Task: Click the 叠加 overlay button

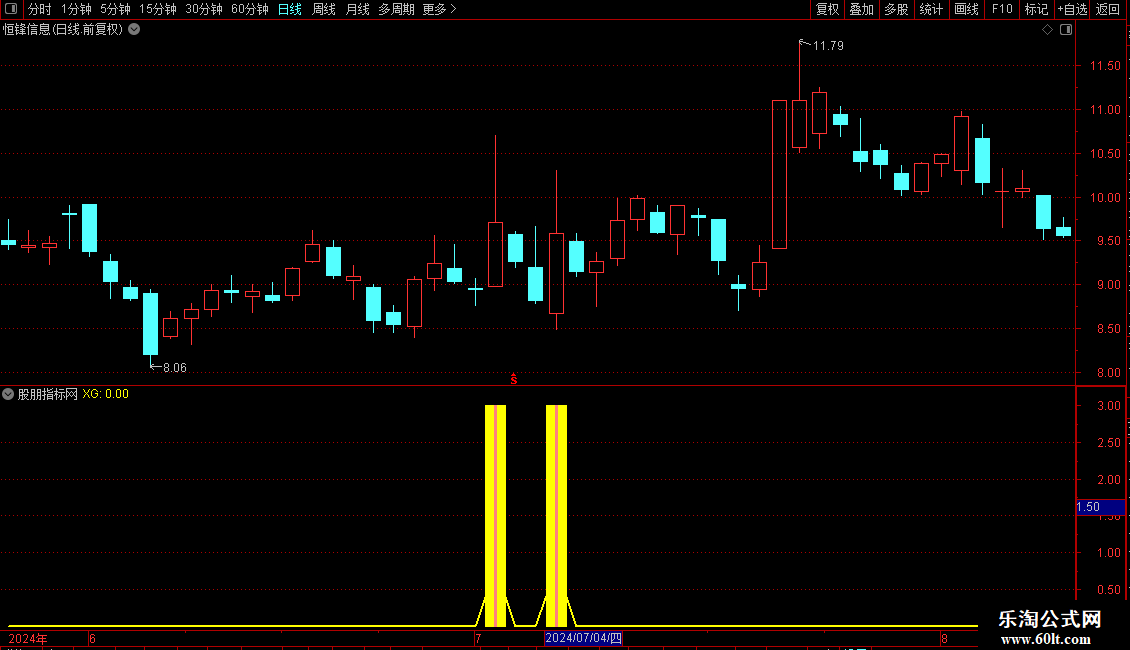Action: pos(862,9)
